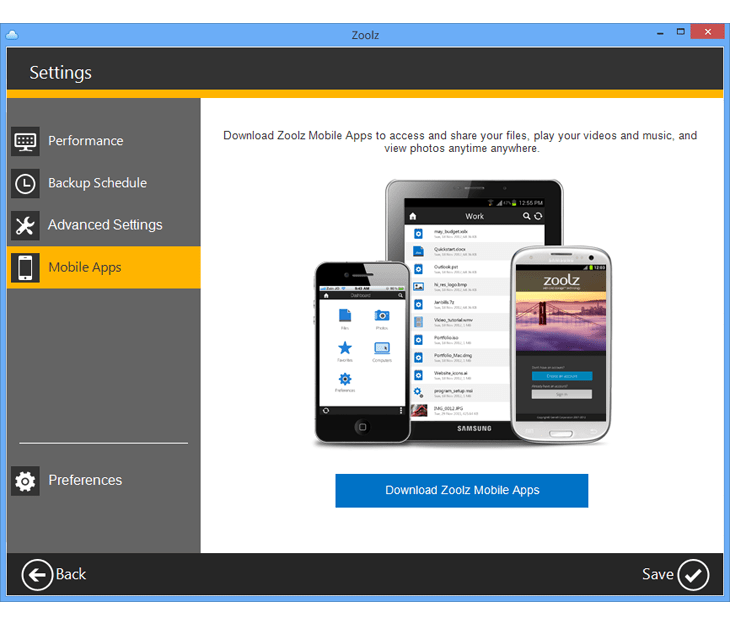The width and height of the screenshot is (730, 625).
Task: Click the Save label text
Action: [x=657, y=574]
